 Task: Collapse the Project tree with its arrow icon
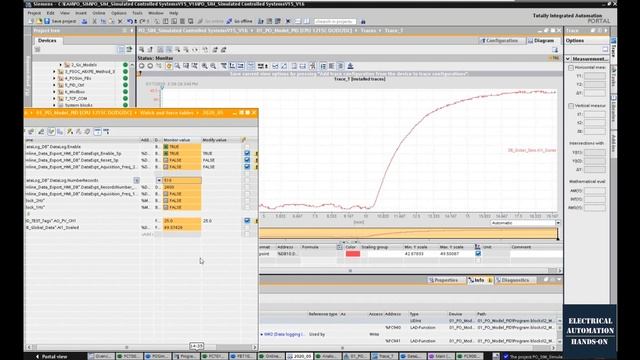tap(131, 31)
